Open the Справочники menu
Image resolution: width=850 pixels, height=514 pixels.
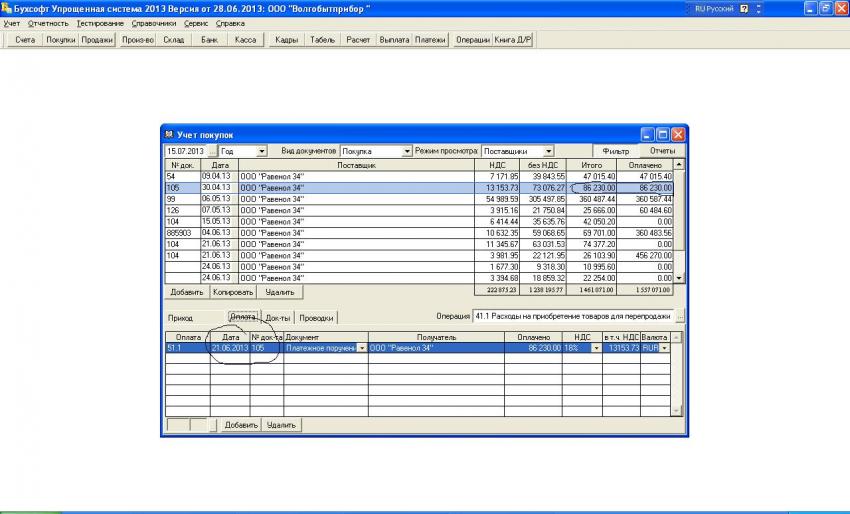pyautogui.click(x=154, y=23)
